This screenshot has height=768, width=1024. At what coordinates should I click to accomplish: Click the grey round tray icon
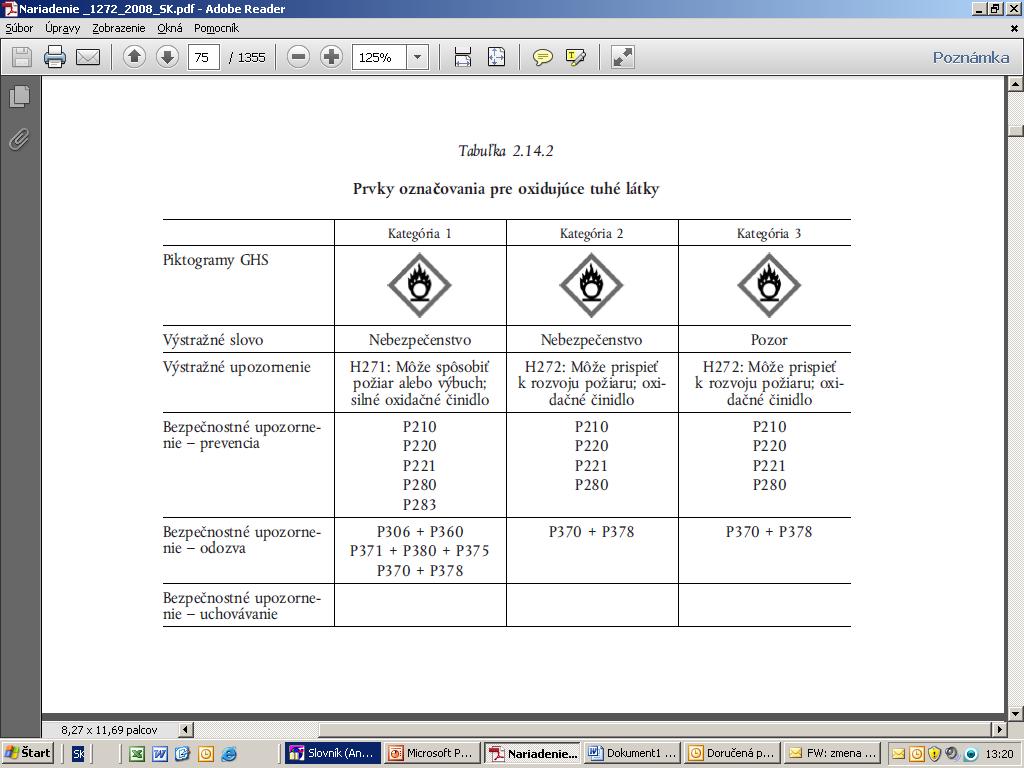pos(952,754)
